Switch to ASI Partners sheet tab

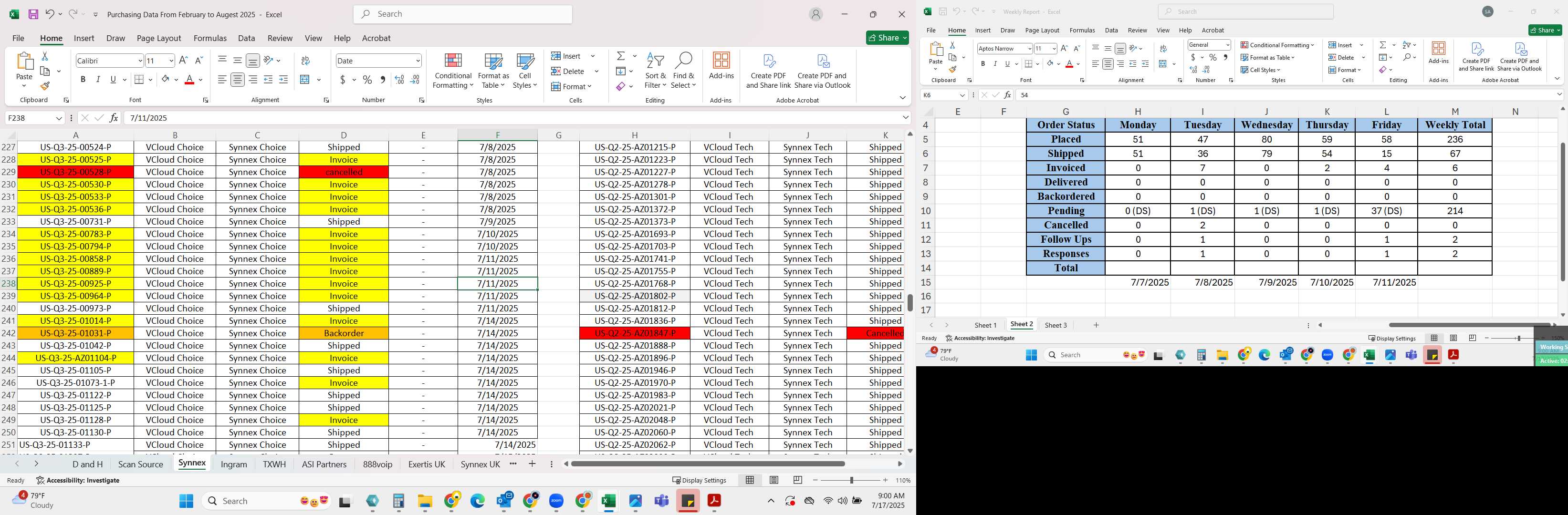coord(324,464)
